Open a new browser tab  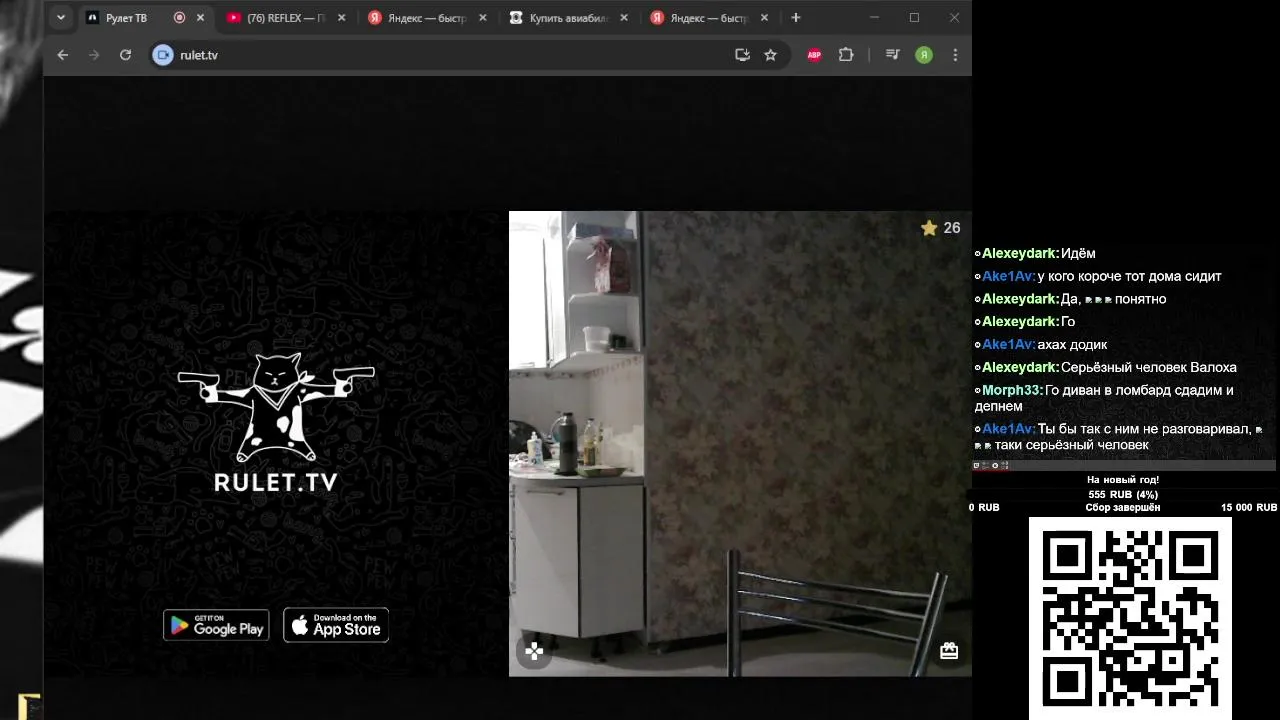pos(796,18)
